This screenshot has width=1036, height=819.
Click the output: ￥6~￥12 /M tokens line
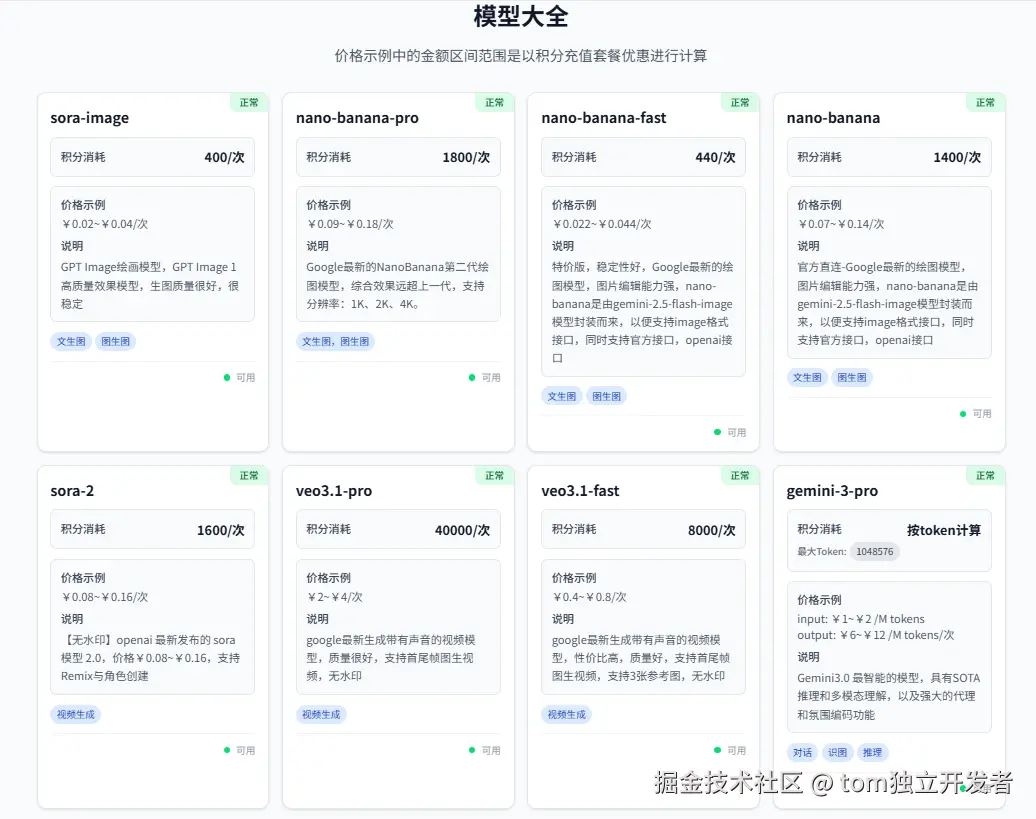875,635
